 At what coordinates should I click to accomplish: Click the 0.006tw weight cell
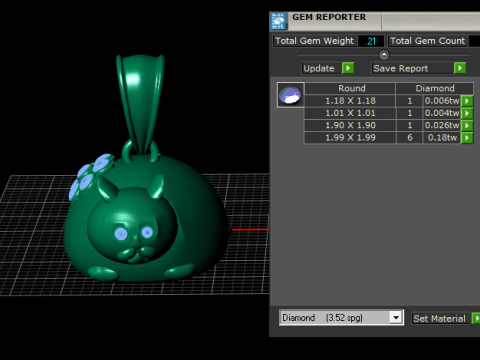(442, 101)
